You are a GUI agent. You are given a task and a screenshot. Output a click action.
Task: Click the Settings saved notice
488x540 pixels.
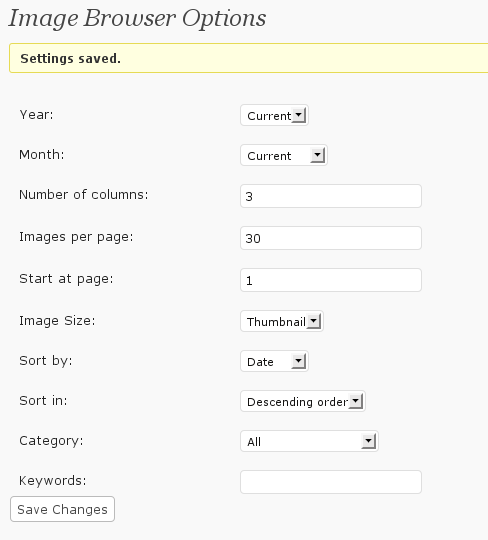click(x=249, y=58)
